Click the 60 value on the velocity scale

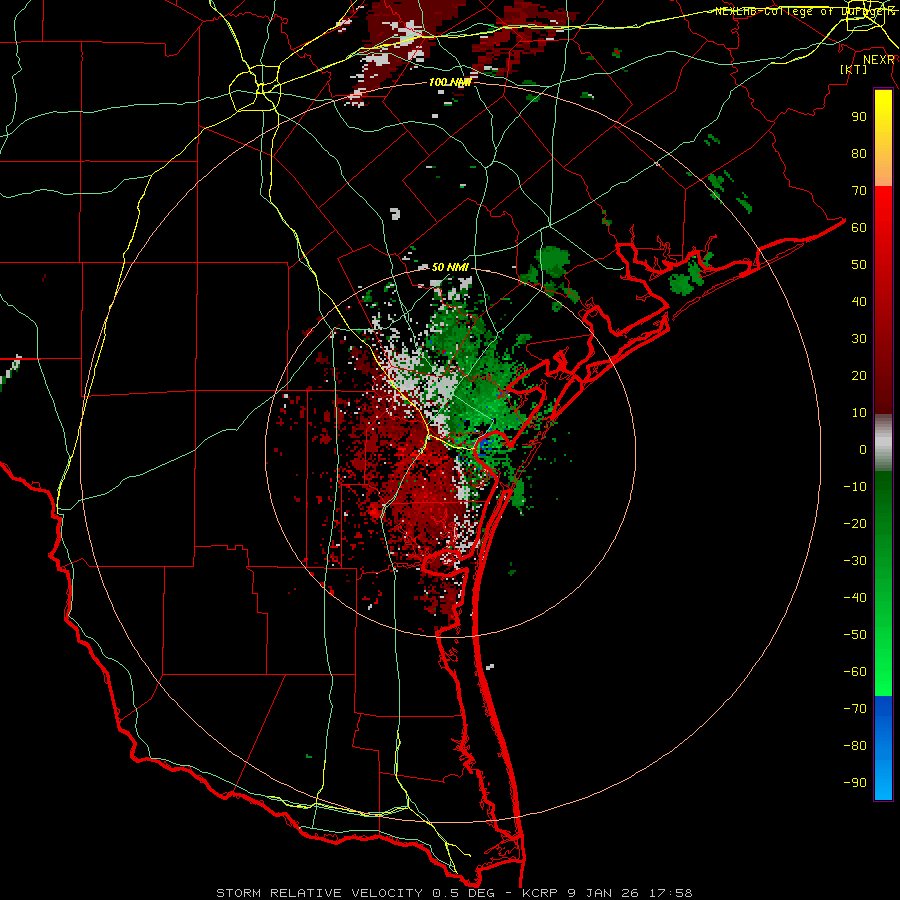(x=859, y=228)
